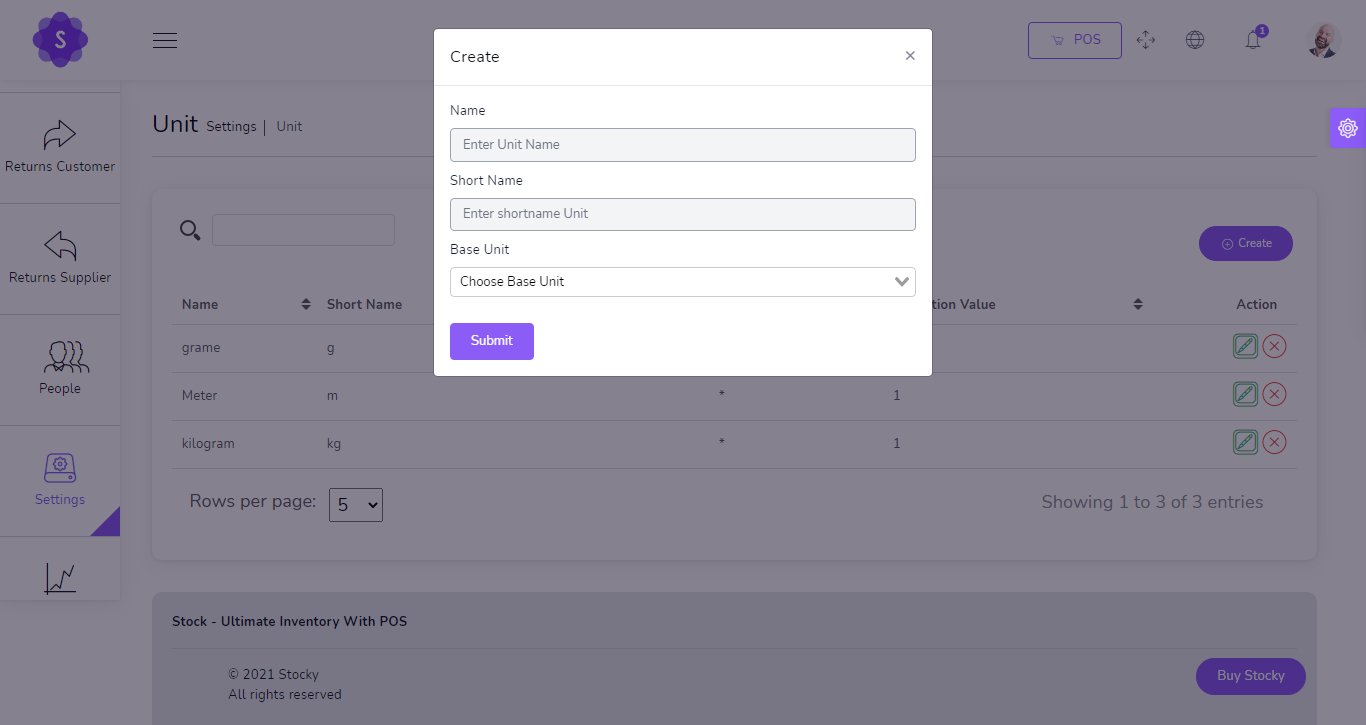Click the Short Name input field

(x=682, y=214)
